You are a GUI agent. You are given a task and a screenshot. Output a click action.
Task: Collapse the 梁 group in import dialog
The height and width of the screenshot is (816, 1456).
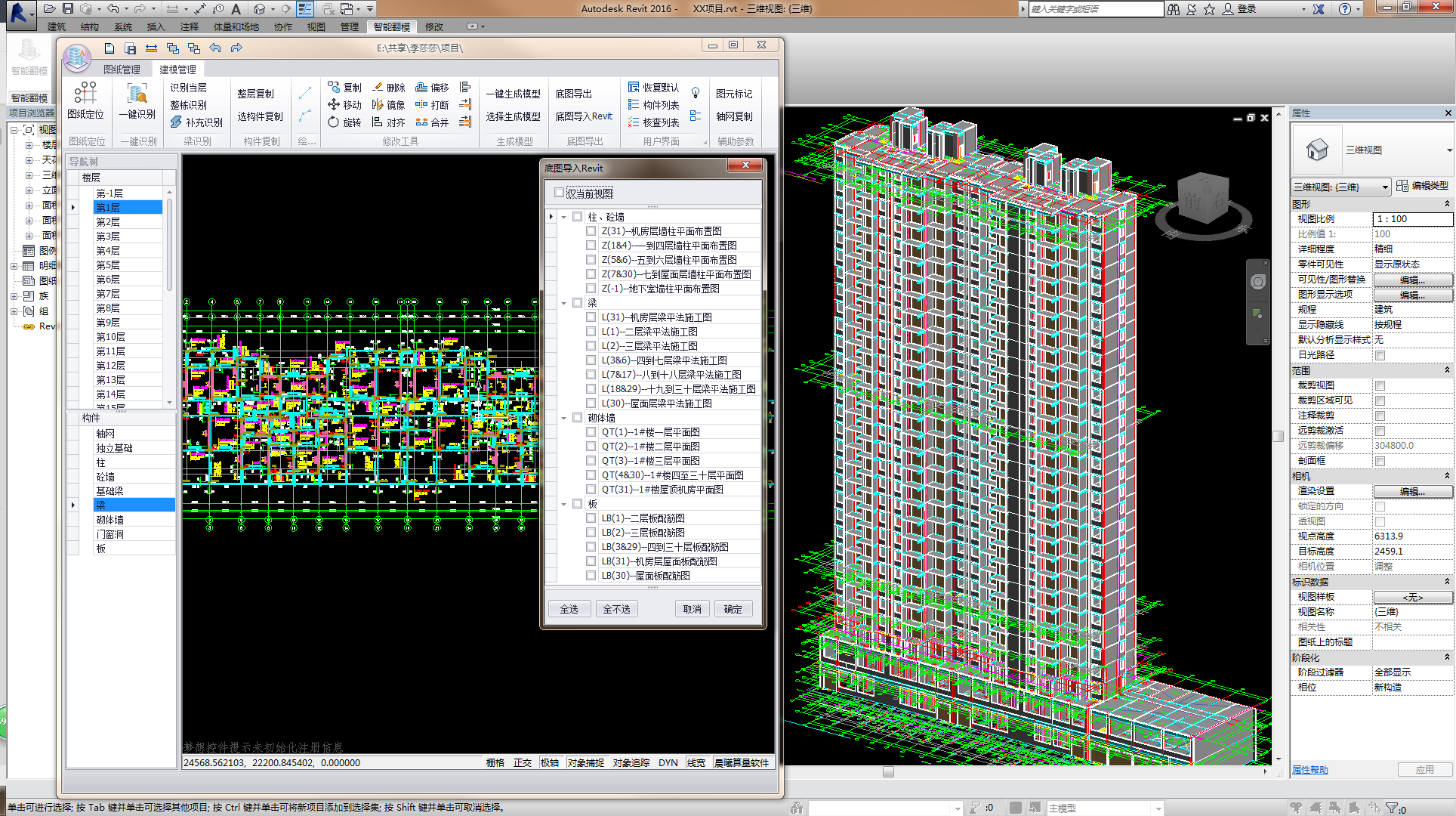click(564, 303)
